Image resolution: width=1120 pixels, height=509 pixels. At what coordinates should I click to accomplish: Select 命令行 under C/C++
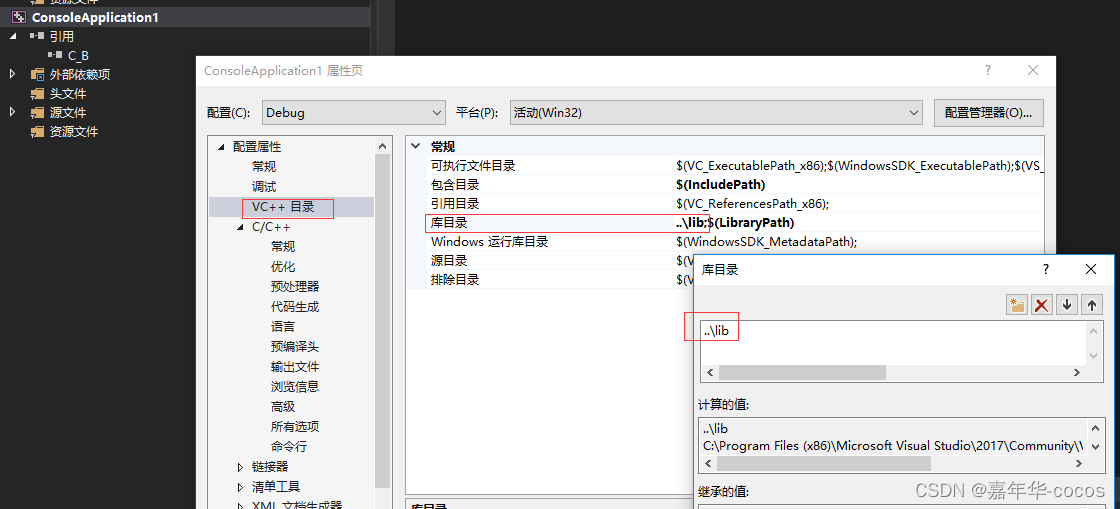click(x=289, y=447)
